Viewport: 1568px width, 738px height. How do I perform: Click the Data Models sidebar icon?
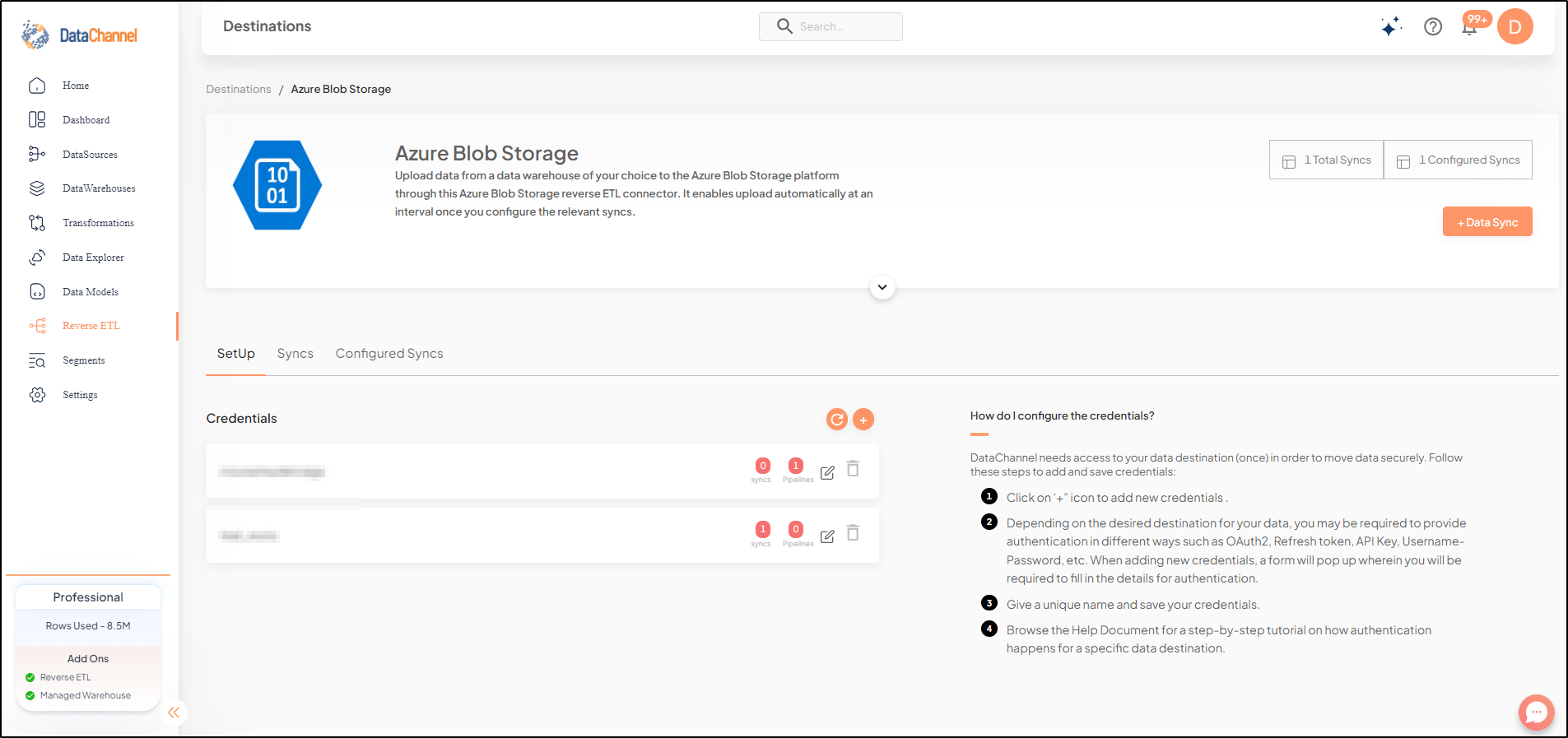(37, 291)
